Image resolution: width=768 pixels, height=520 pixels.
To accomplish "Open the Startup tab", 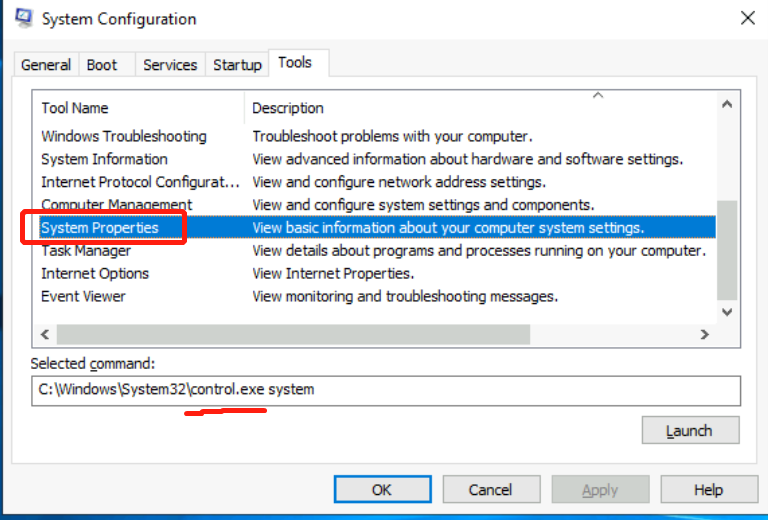I will click(x=237, y=65).
